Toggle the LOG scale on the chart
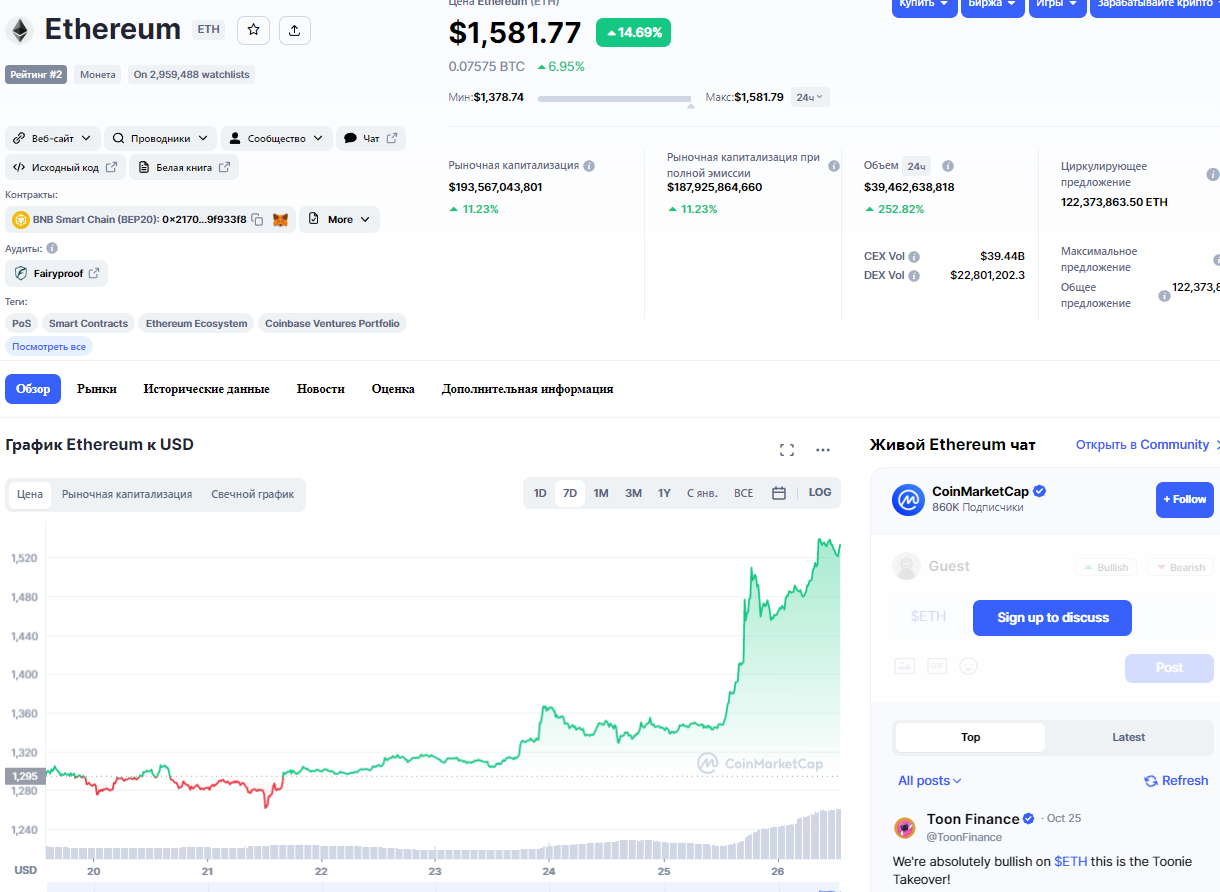Screen dimensions: 1220x892 tap(820, 493)
